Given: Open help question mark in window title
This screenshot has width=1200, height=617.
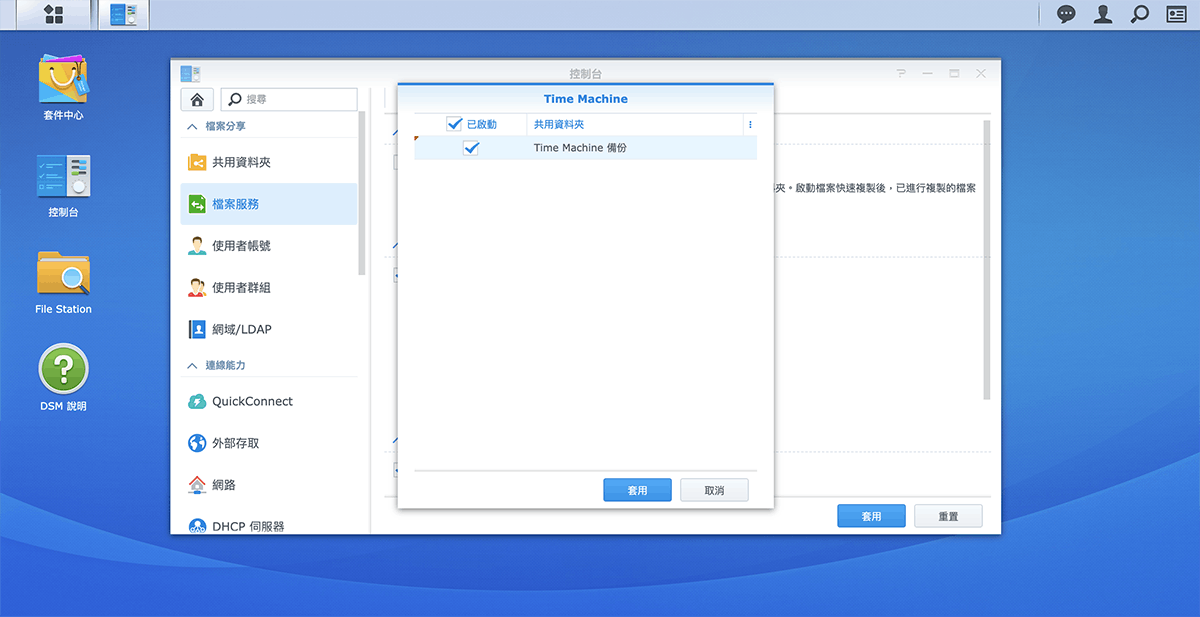Looking at the screenshot, I should pyautogui.click(x=901, y=73).
